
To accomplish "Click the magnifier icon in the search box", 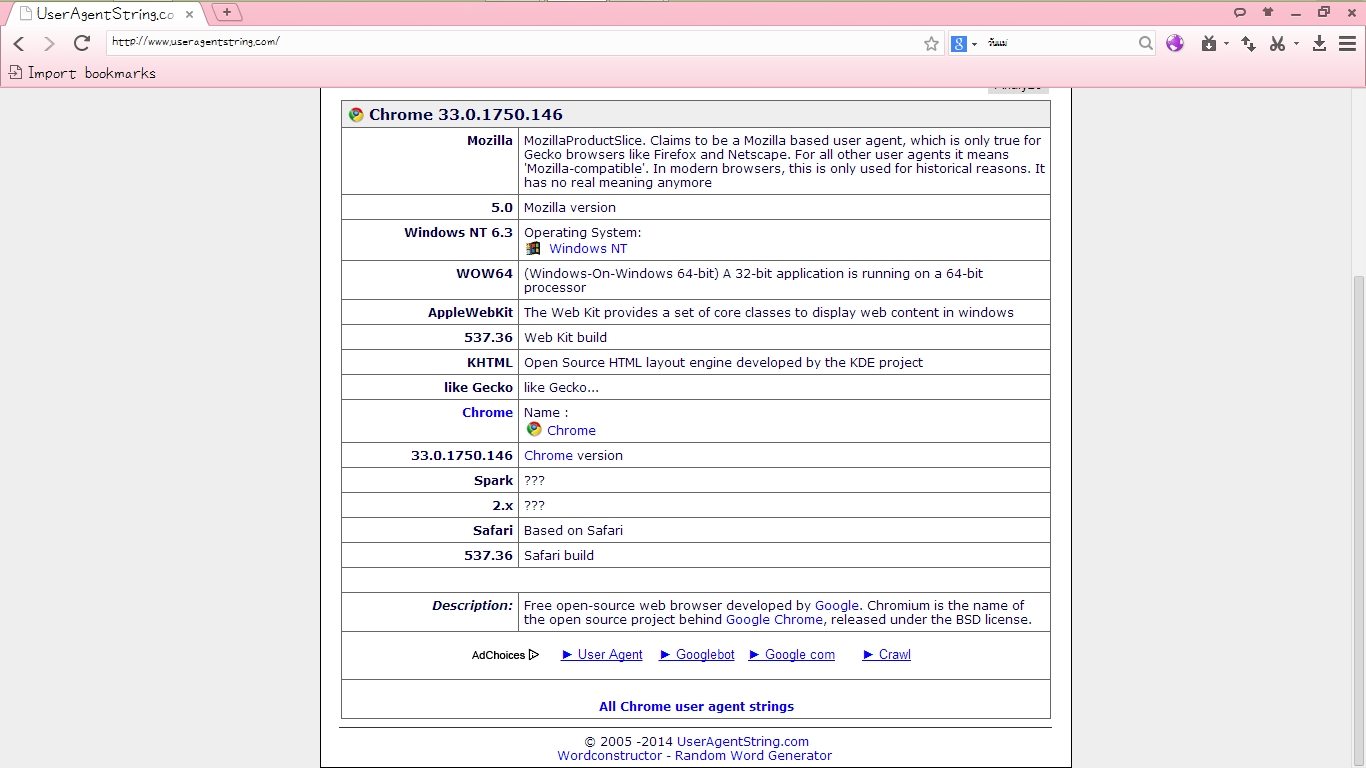I will (x=1146, y=43).
